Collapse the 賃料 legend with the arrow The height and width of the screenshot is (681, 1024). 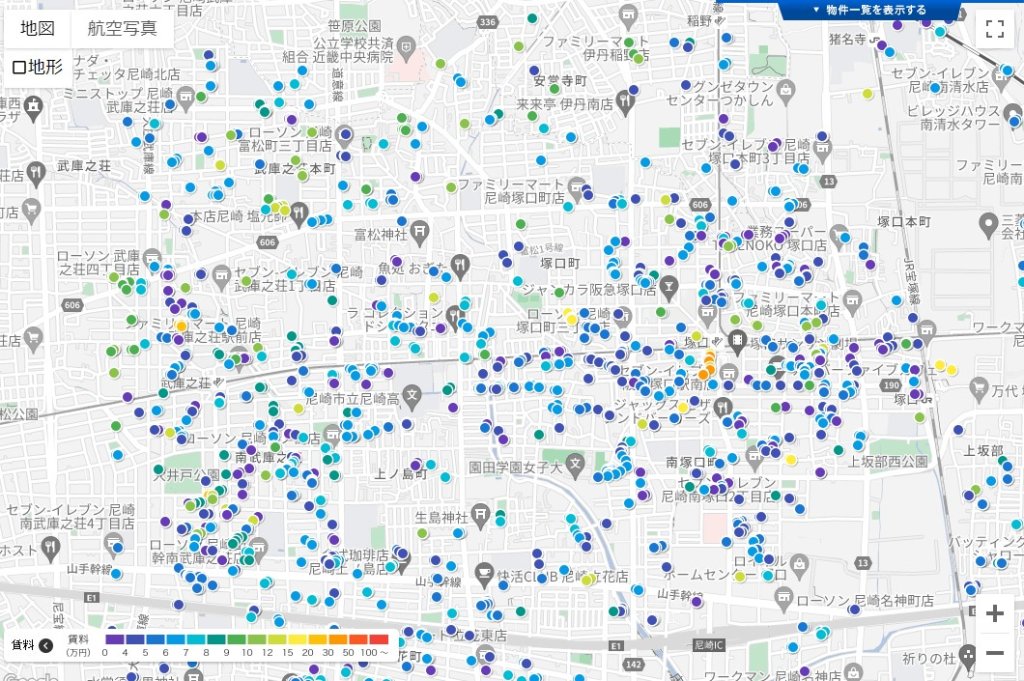pos(45,645)
